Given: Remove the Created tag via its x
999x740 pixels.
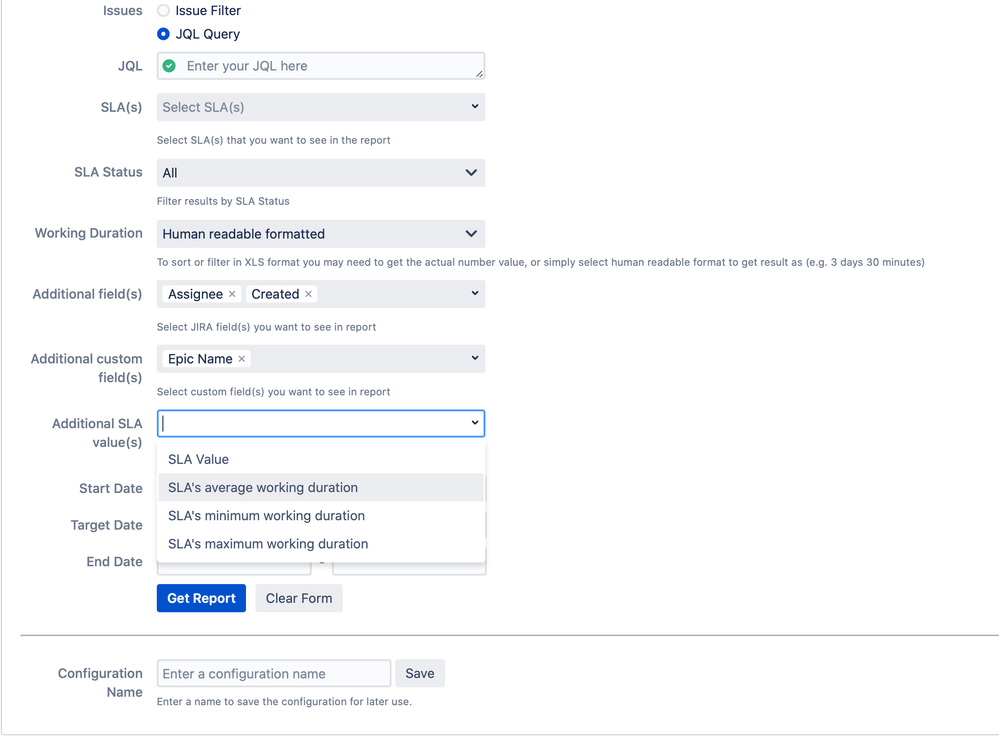Looking at the screenshot, I should (x=308, y=294).
